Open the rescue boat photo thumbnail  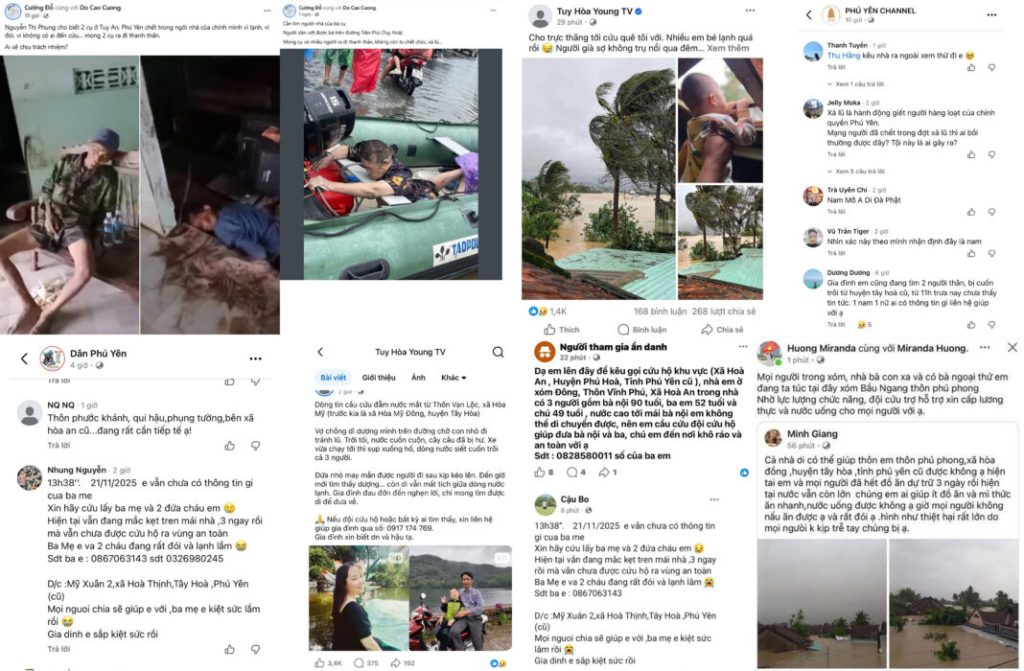coord(391,164)
